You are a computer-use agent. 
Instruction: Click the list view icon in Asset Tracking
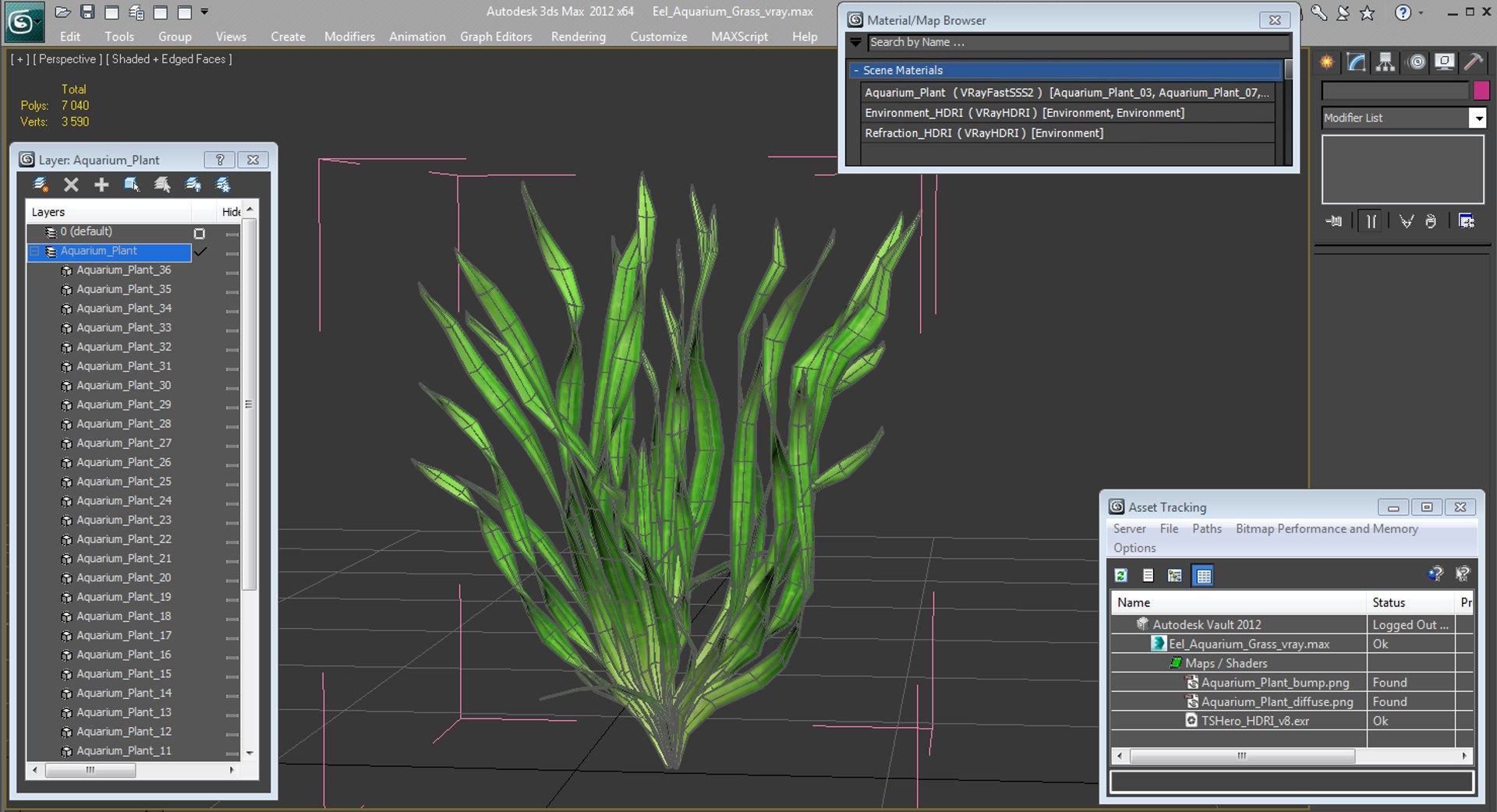[1148, 575]
